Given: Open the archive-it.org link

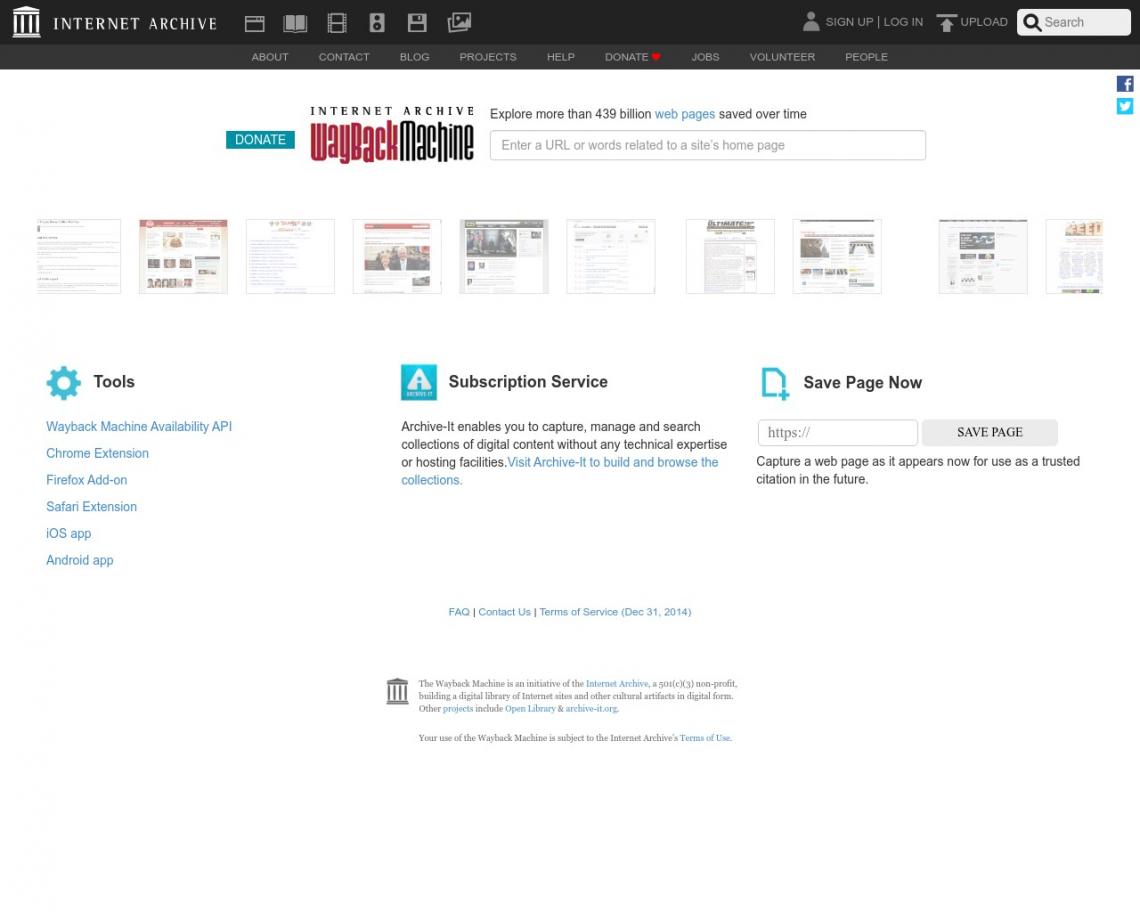Looking at the screenshot, I should (592, 708).
